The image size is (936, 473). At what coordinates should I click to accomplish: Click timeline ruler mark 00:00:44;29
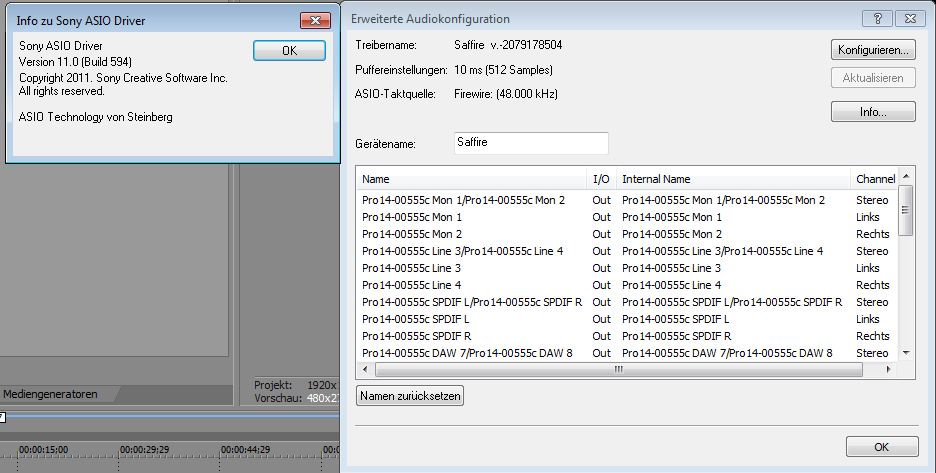(245, 450)
